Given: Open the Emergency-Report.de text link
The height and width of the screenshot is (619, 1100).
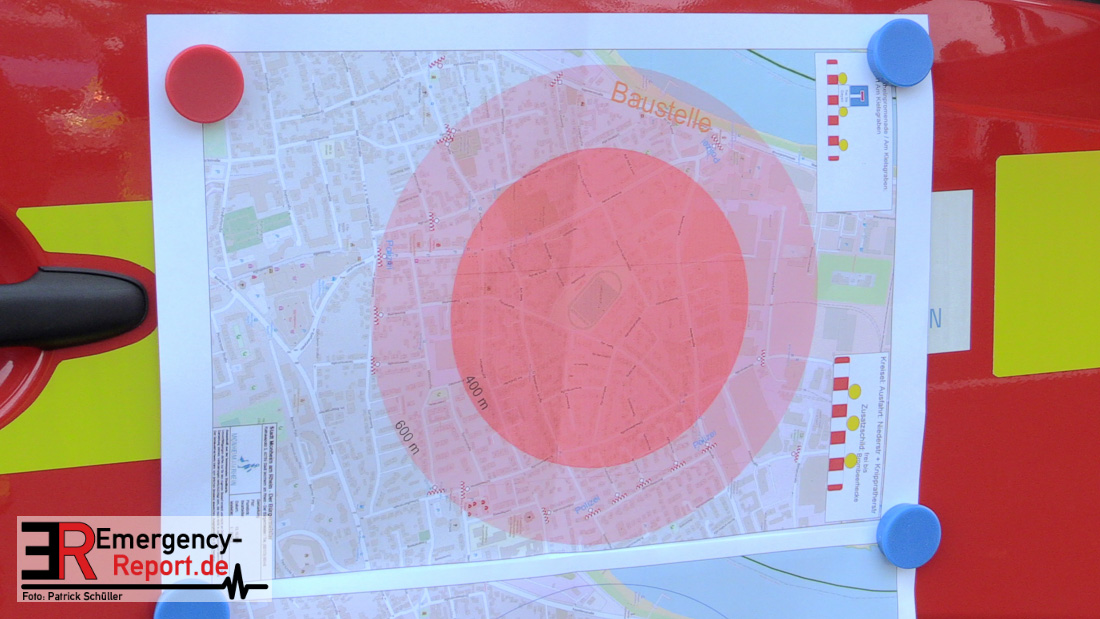Looking at the screenshot, I should tap(165, 553).
